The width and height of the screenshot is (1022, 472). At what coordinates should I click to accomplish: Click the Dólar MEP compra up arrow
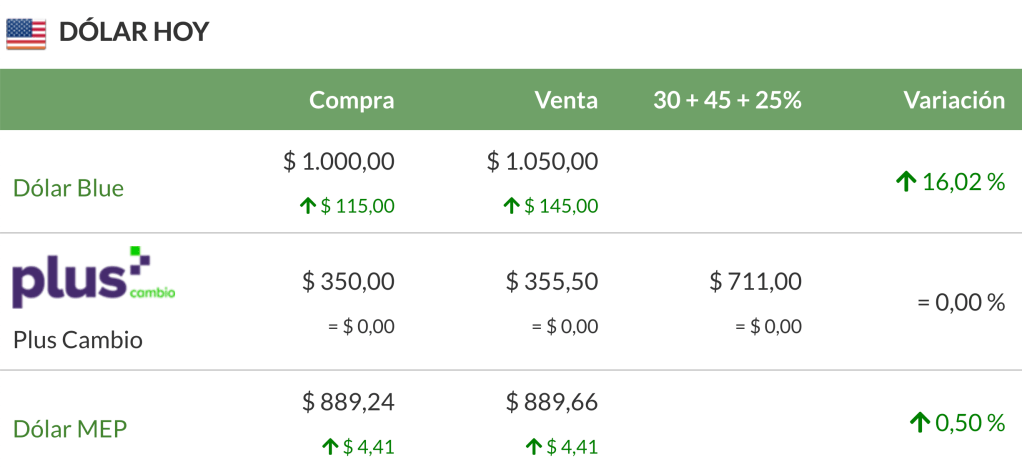[x=330, y=447]
